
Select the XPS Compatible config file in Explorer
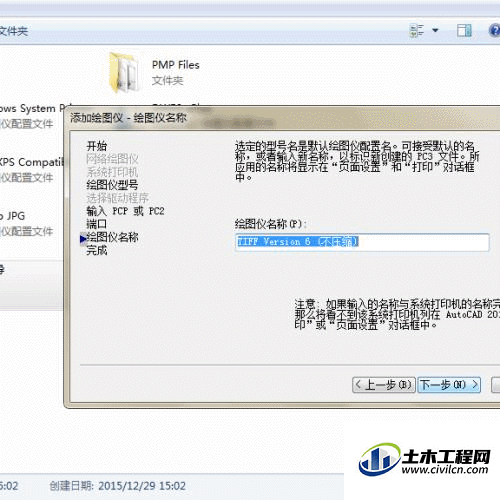(x=32, y=169)
